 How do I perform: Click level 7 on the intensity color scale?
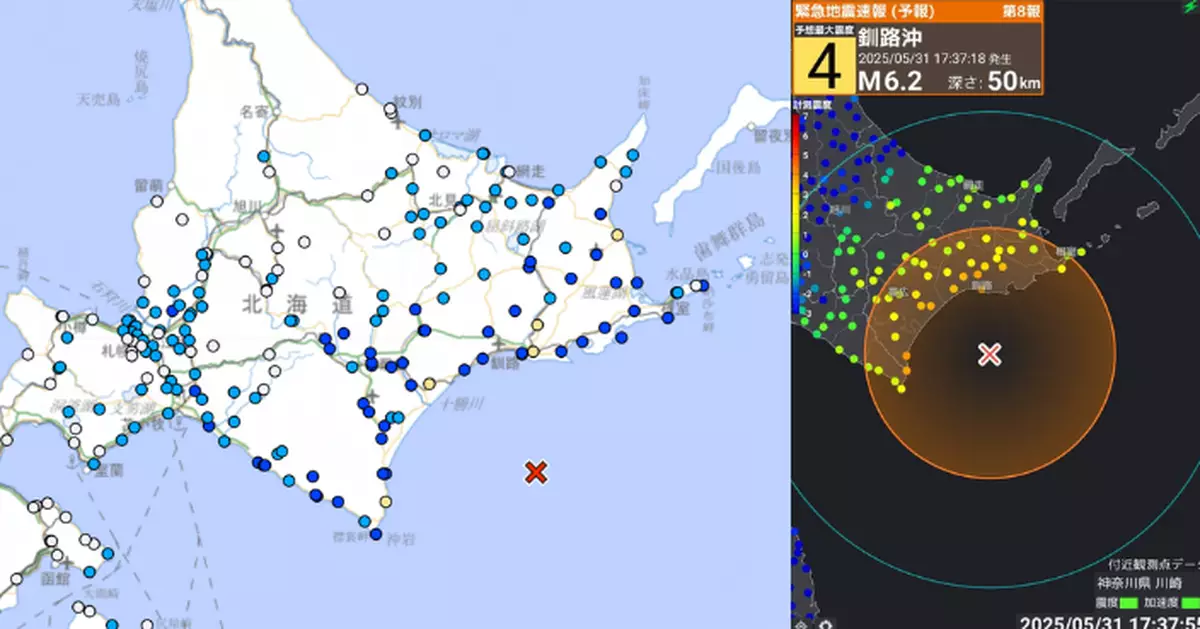point(803,117)
